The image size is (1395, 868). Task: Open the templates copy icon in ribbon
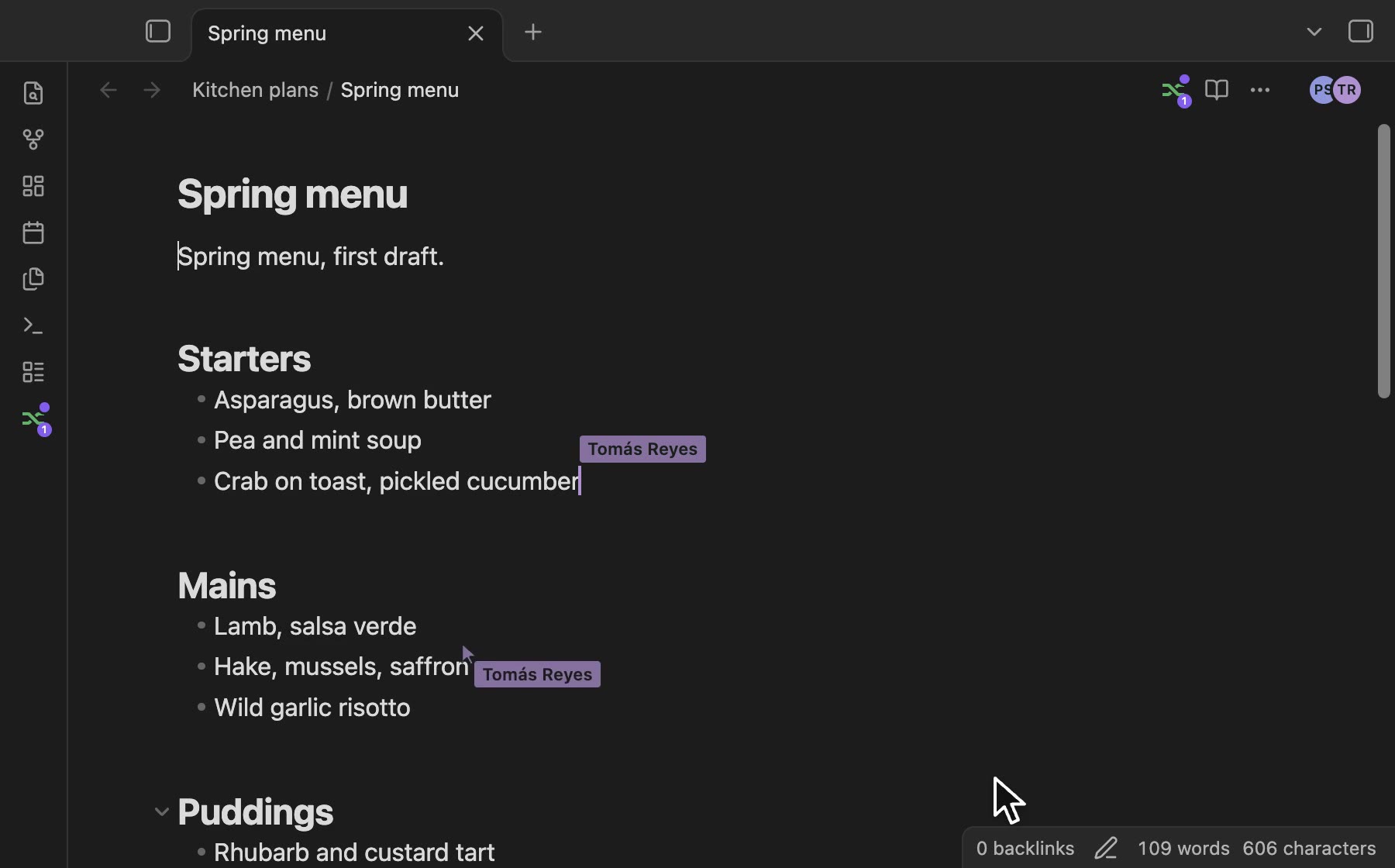33,279
